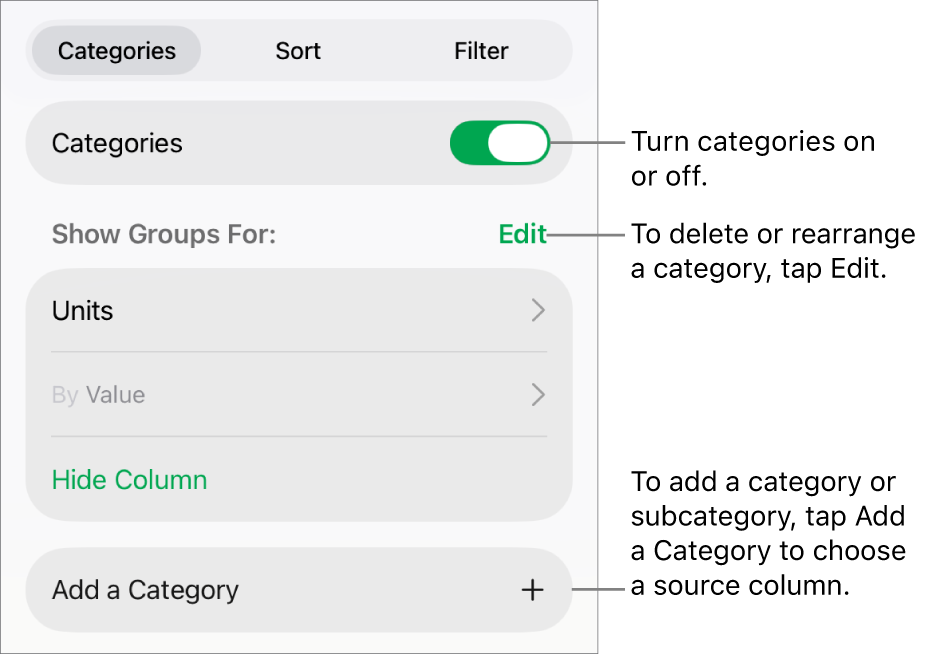Screen dimensions: 928x654
Task: Open the Units group options via its chevron
Action: tap(538, 310)
